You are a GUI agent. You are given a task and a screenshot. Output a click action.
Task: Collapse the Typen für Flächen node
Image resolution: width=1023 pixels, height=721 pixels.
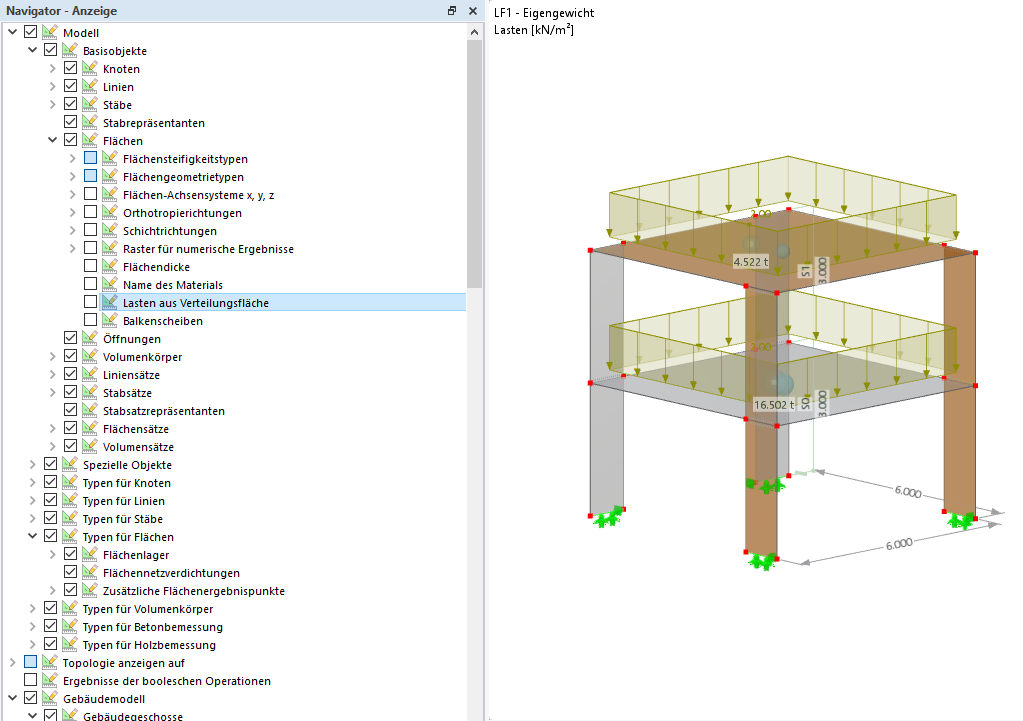[33, 536]
